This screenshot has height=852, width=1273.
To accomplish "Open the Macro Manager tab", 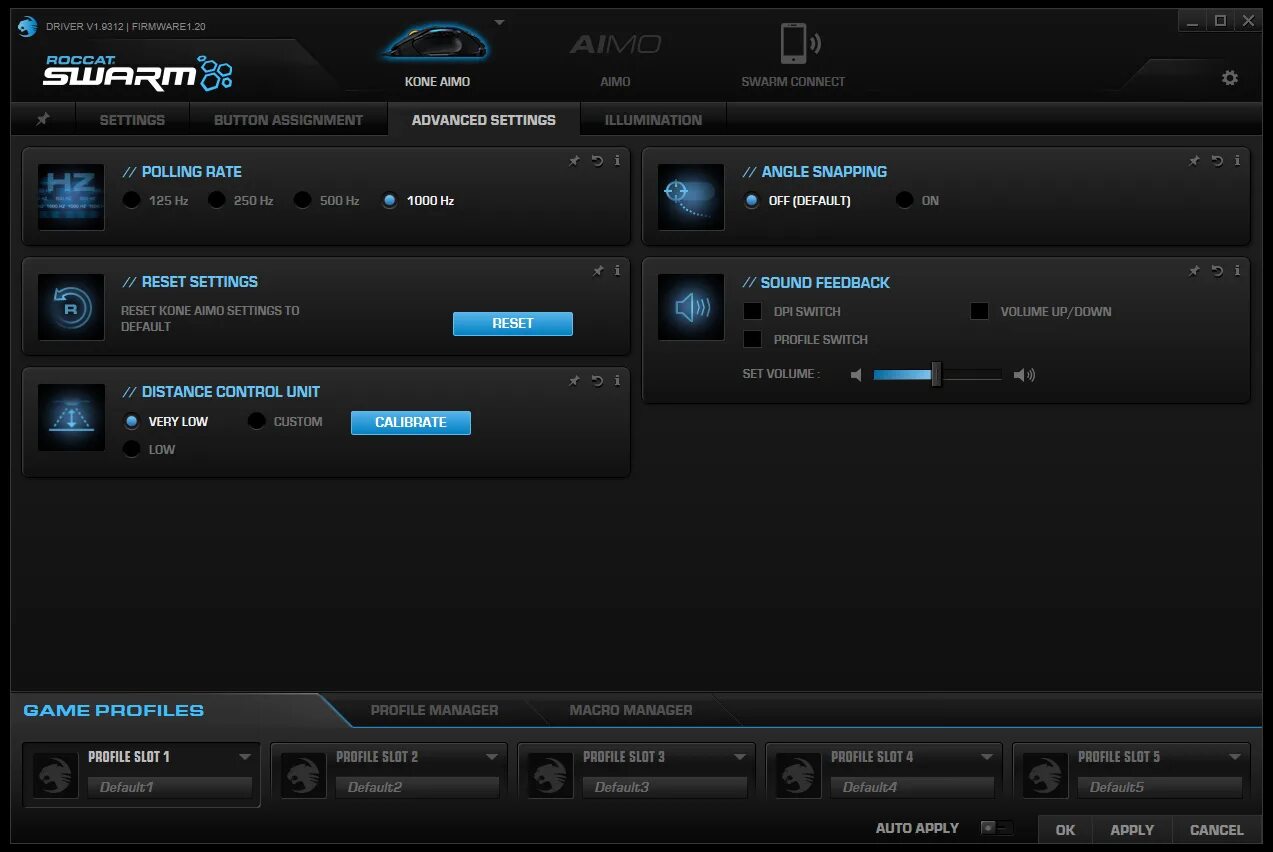I will (631, 710).
